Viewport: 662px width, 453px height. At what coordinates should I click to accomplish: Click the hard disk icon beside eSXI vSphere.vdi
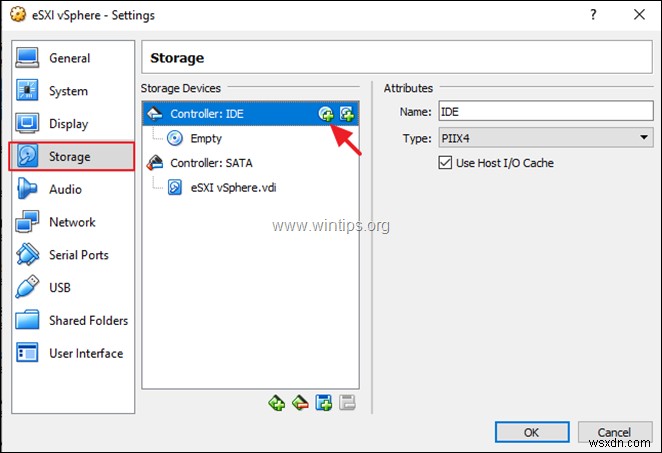click(175, 187)
